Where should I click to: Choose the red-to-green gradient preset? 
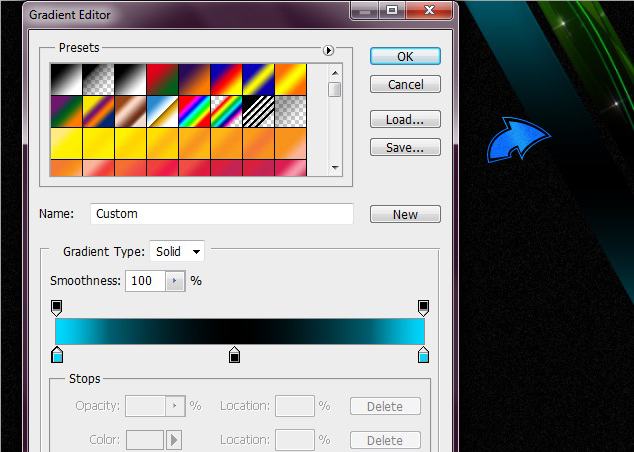tap(162, 78)
